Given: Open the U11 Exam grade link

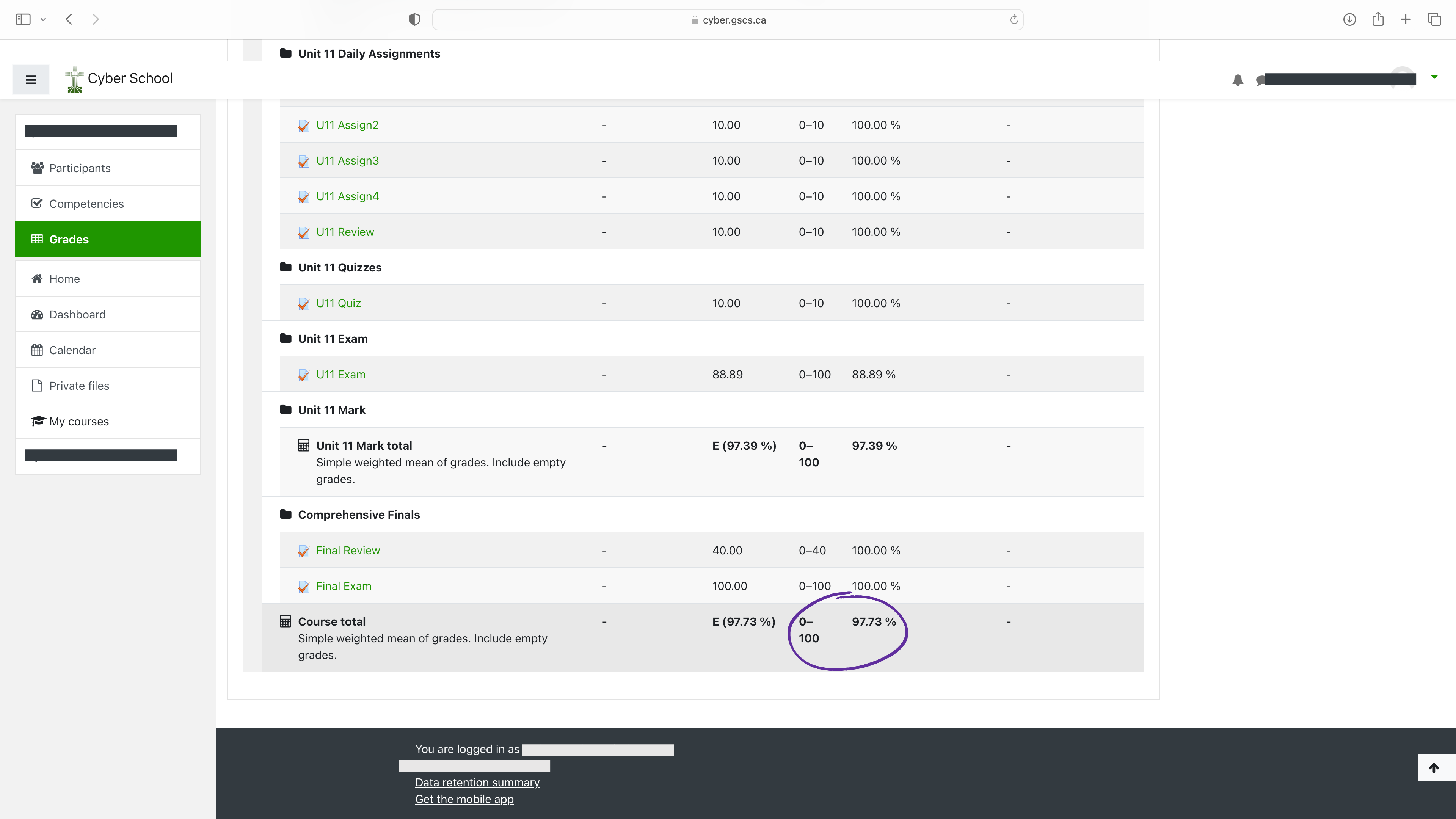Looking at the screenshot, I should tap(340, 374).
